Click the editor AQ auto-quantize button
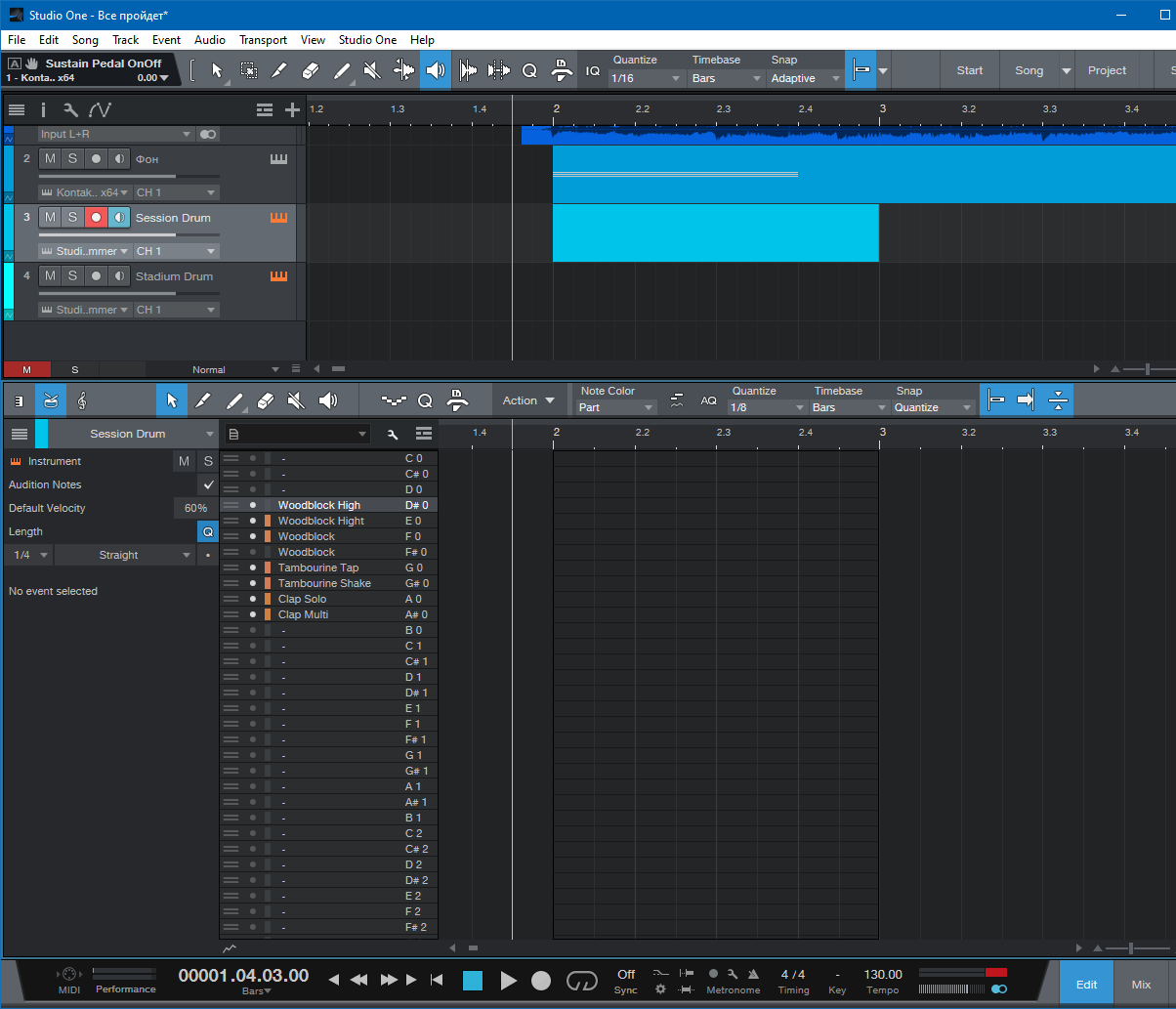The image size is (1176, 1009). coord(708,400)
